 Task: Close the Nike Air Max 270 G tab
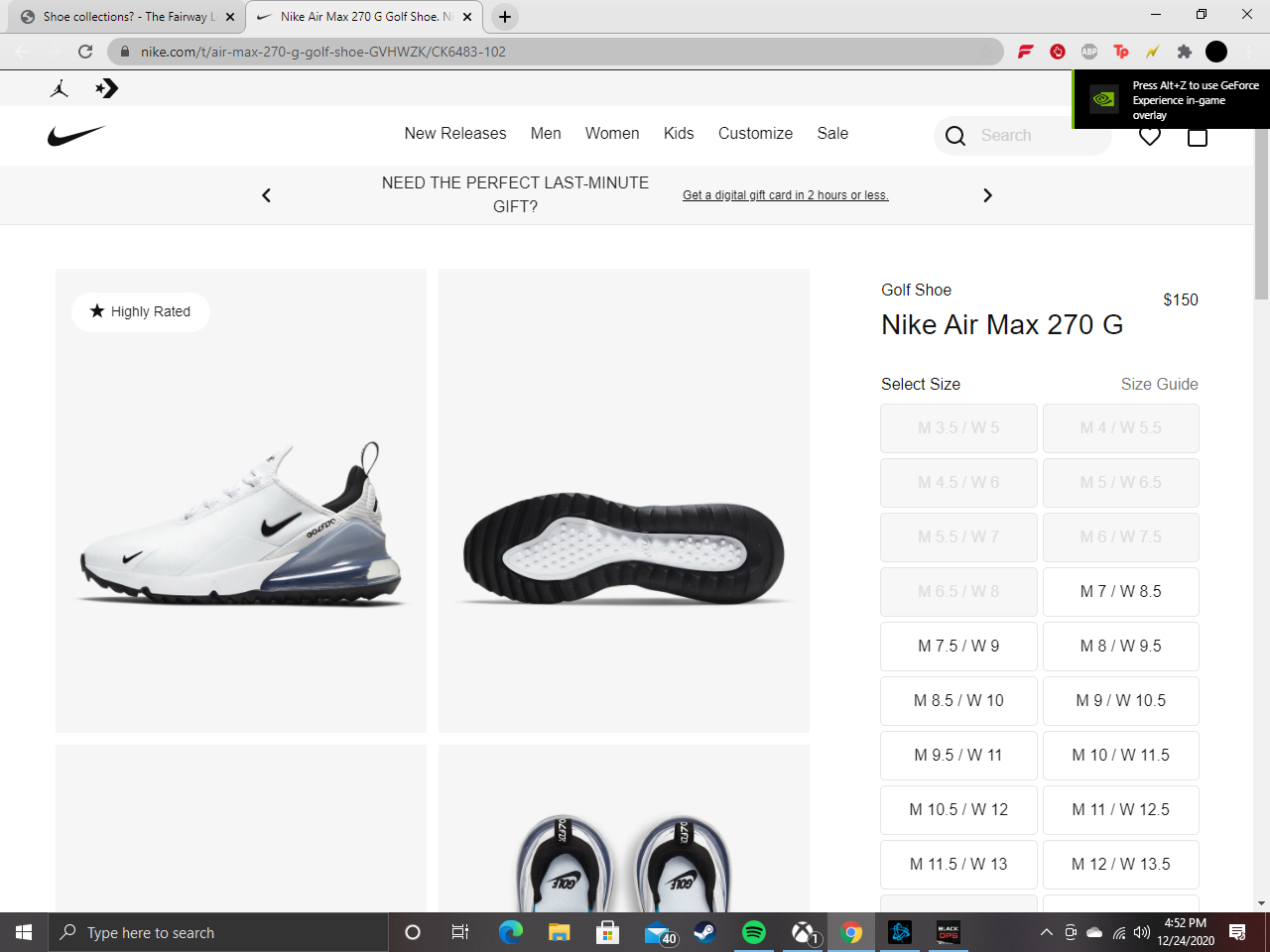(x=467, y=17)
